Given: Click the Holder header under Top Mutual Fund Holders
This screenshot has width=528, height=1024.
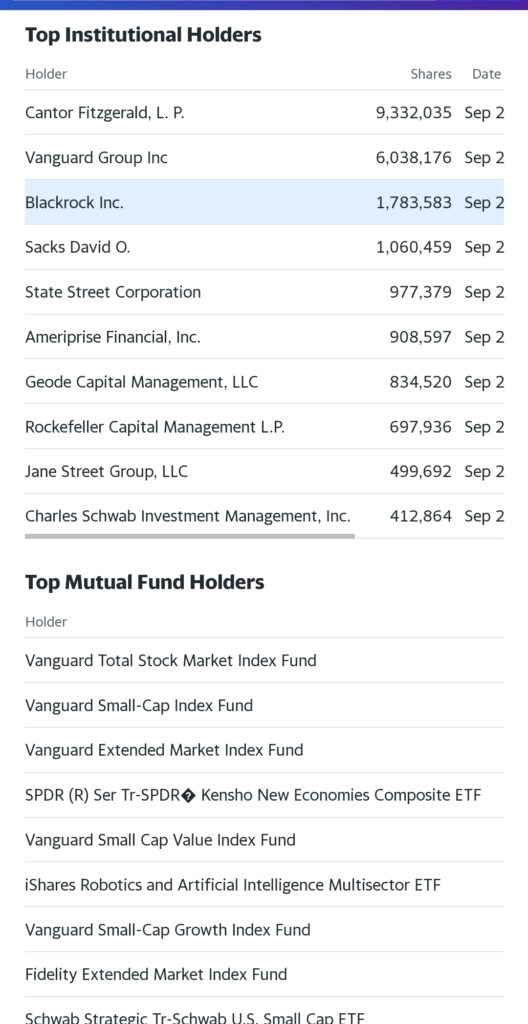Looking at the screenshot, I should (x=46, y=622).
